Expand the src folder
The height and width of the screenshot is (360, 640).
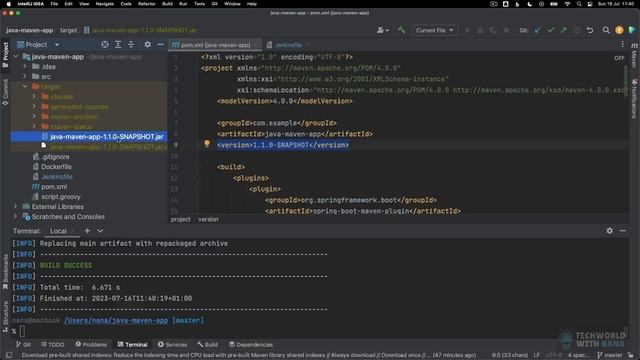pos(25,76)
